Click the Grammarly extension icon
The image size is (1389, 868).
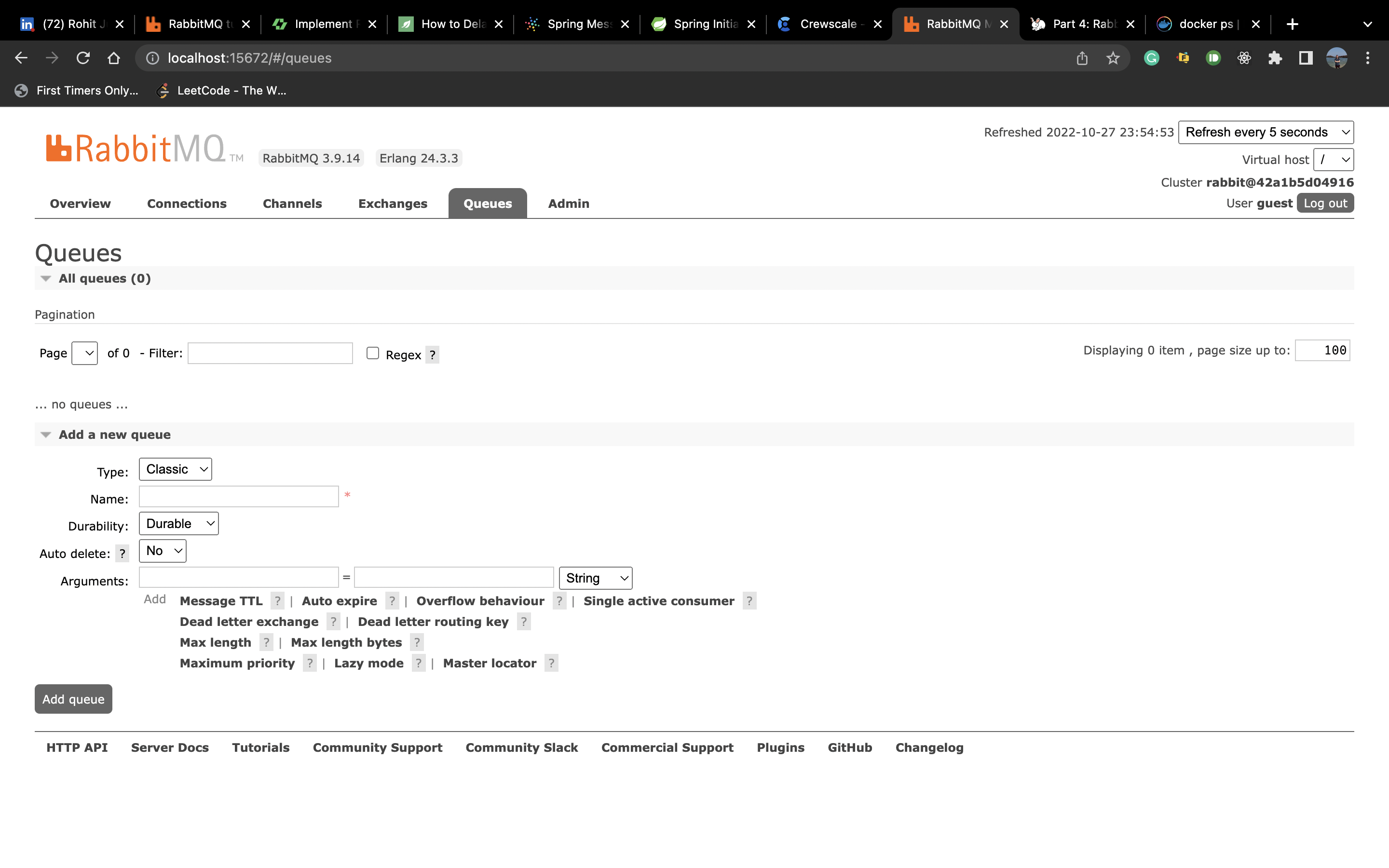pyautogui.click(x=1151, y=58)
